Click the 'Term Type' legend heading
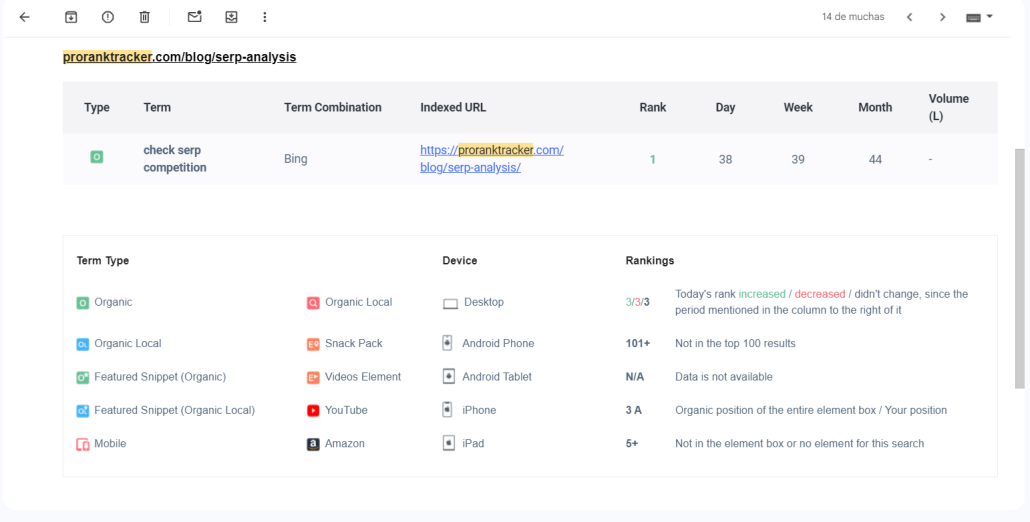1030x522 pixels. pyautogui.click(x=102, y=261)
